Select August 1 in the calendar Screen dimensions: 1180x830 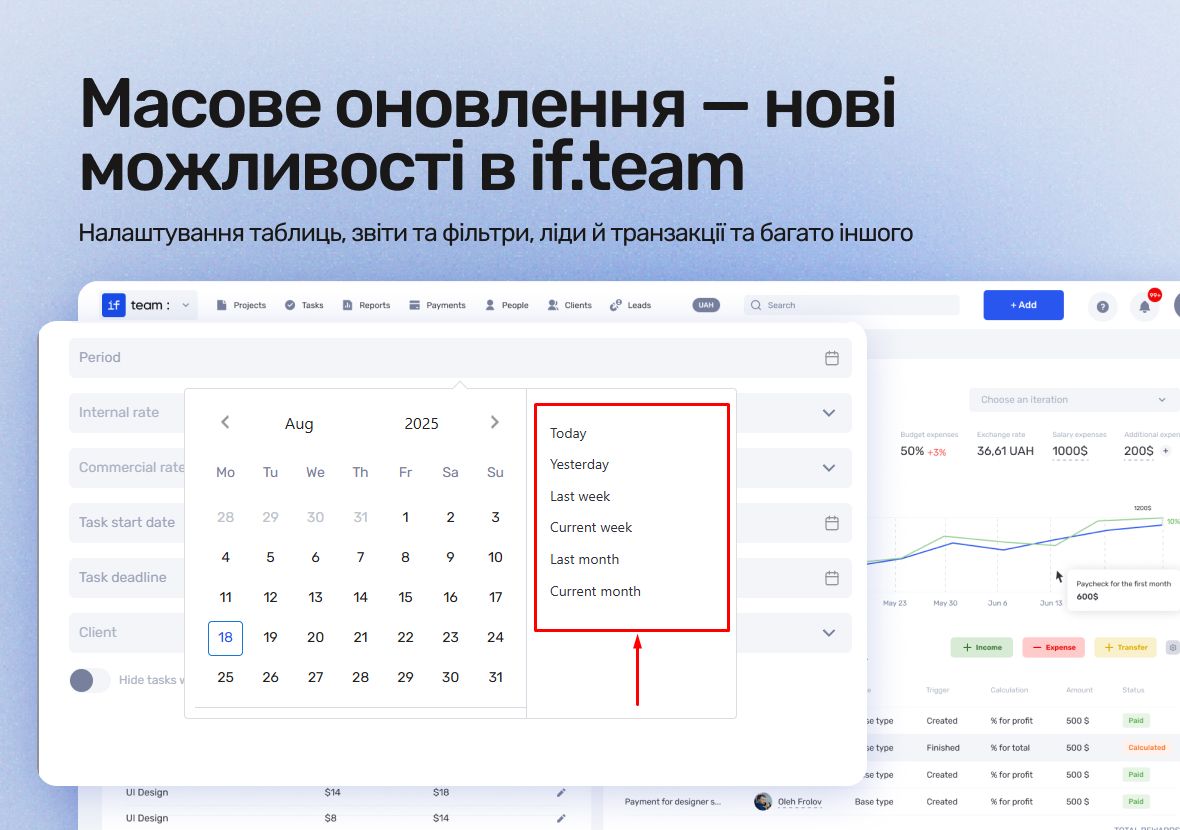pyautogui.click(x=406, y=517)
